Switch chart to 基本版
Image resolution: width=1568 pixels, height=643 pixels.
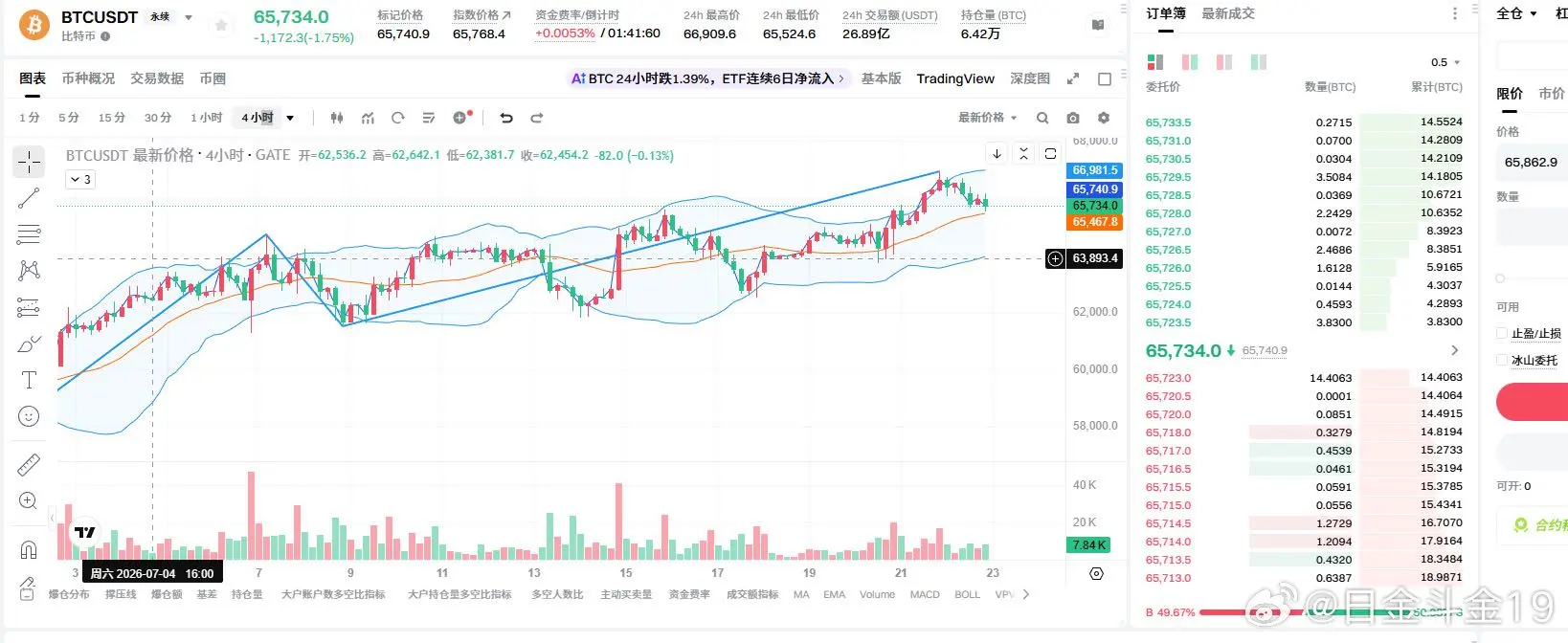click(881, 78)
